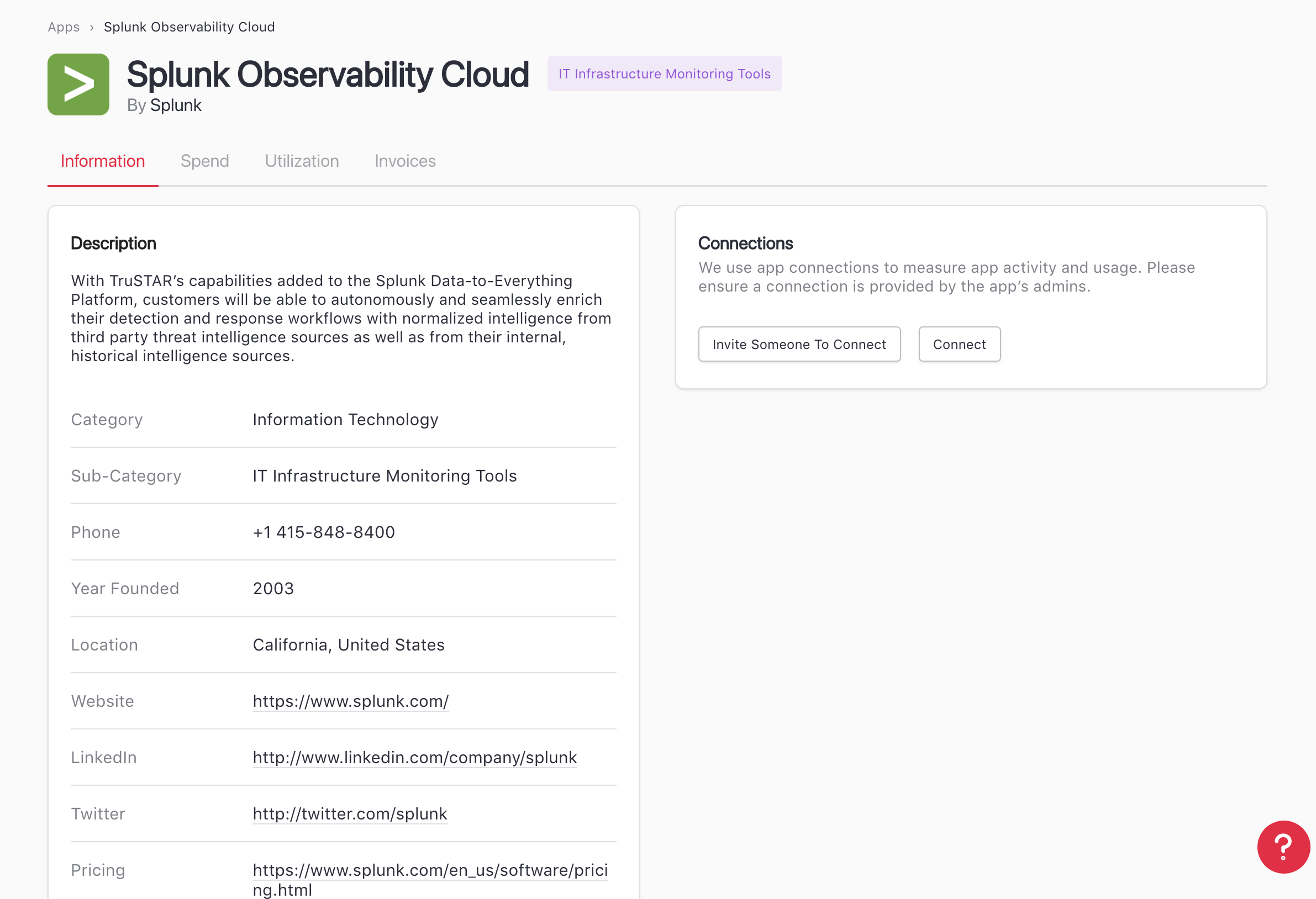The height and width of the screenshot is (899, 1316).
Task: Click the green Splunk logo icon
Action: coord(78,84)
